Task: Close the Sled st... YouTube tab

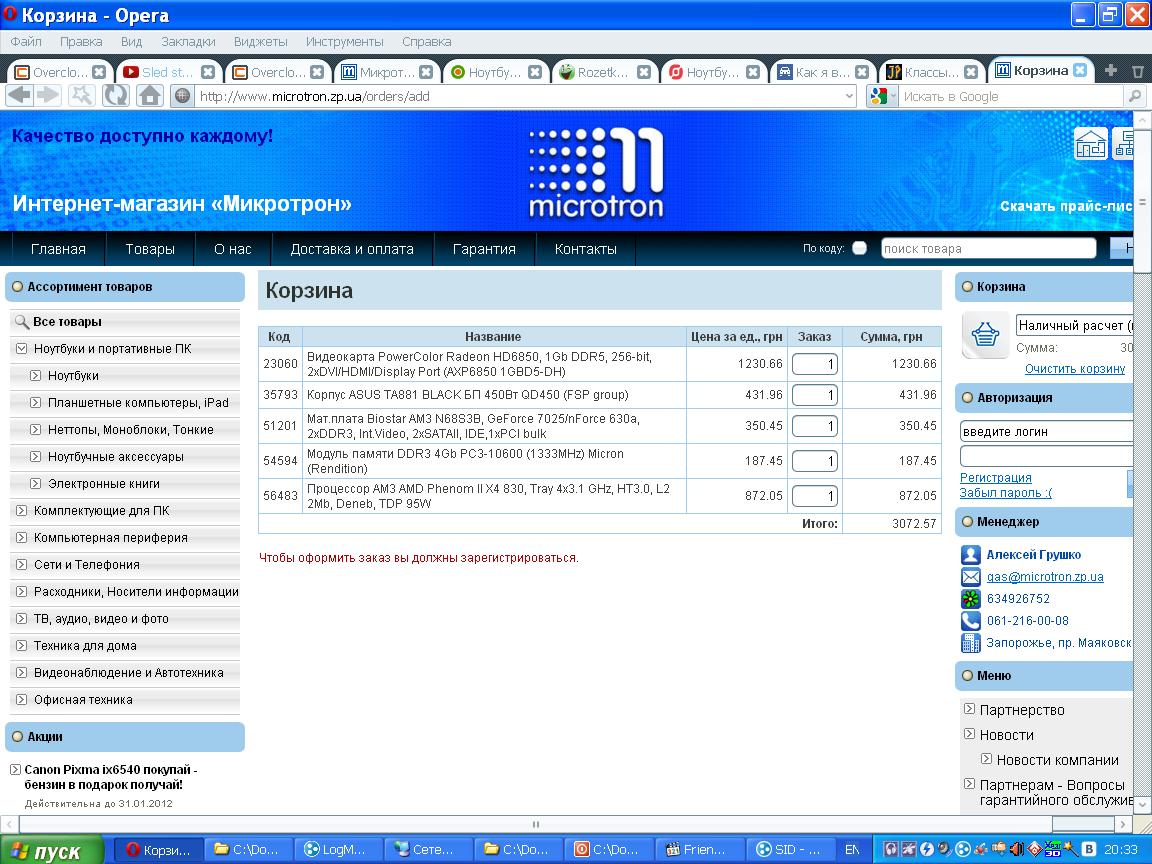Action: coord(208,72)
